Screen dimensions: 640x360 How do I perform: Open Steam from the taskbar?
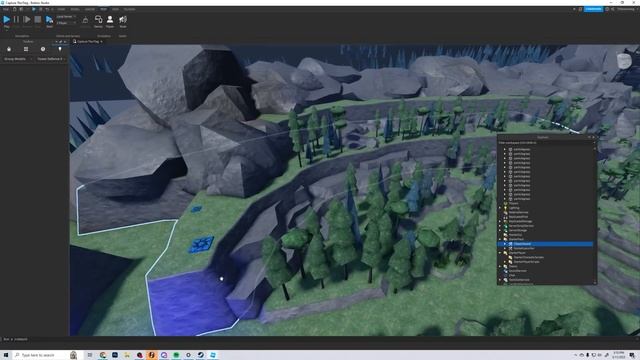pos(200,355)
